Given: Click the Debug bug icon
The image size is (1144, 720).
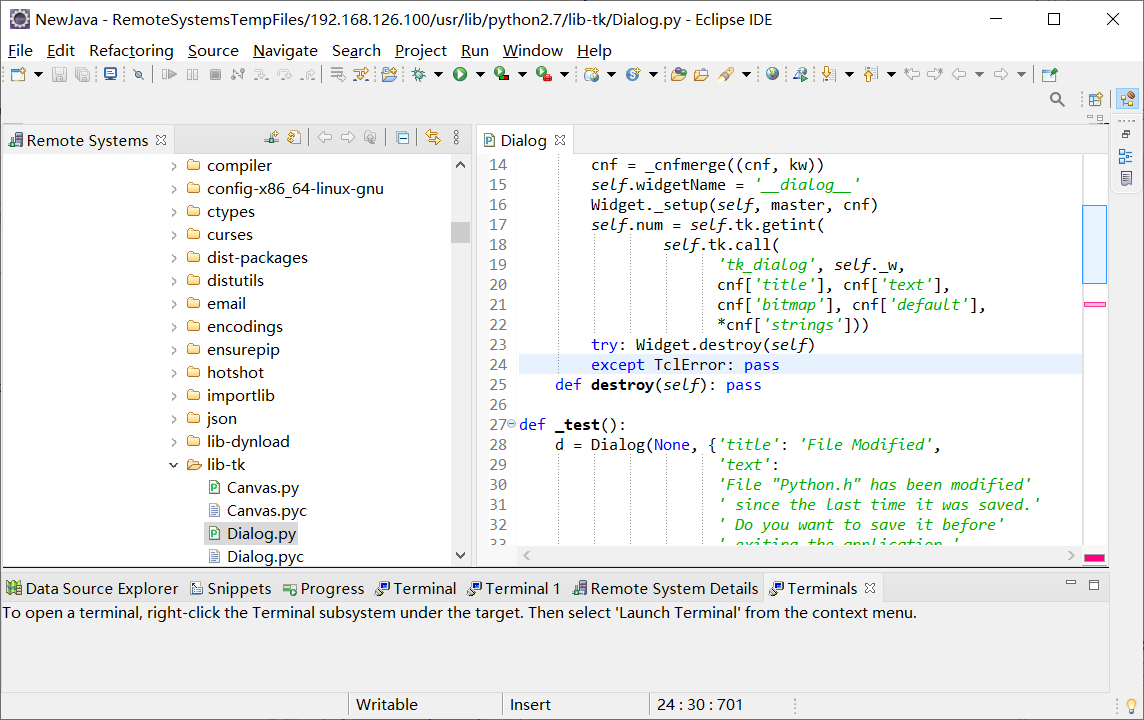Looking at the screenshot, I should click(x=419, y=74).
